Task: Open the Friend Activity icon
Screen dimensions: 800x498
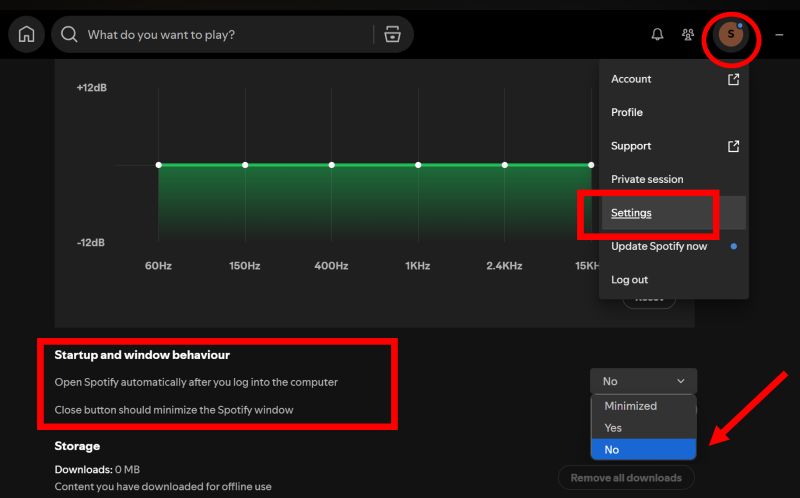Action: coord(688,34)
